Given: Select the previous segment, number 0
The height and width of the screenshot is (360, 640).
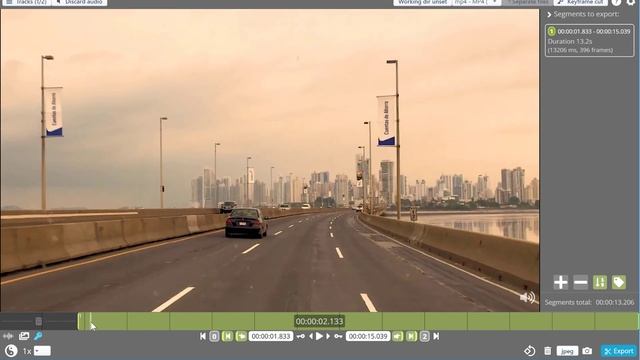Looking at the screenshot, I should 214,336.
